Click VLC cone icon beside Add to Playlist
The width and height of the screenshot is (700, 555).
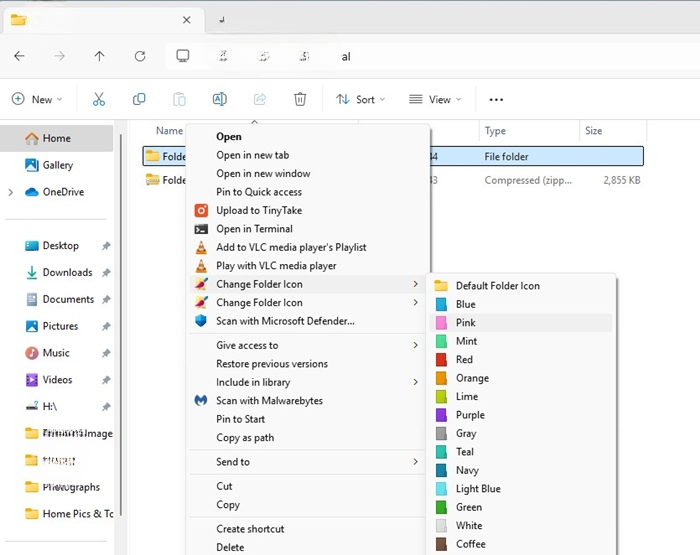[201, 247]
